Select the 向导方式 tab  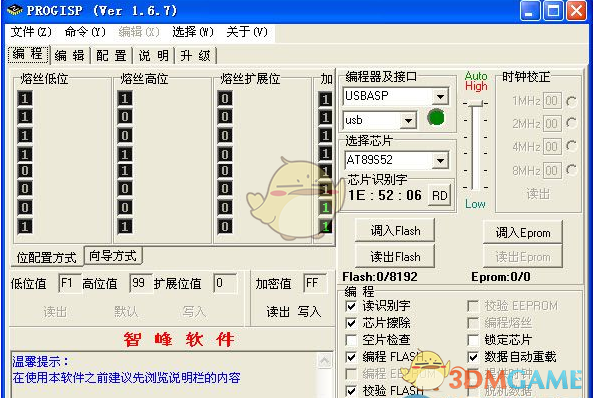click(x=113, y=256)
